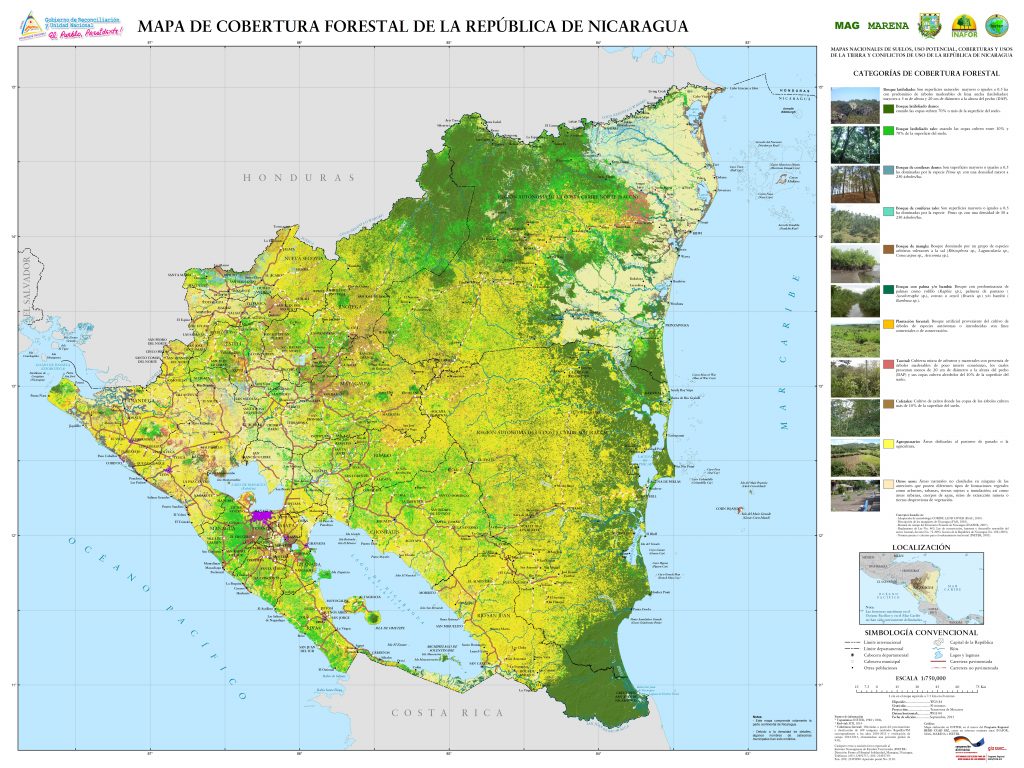Click the map title heading

[412, 26]
